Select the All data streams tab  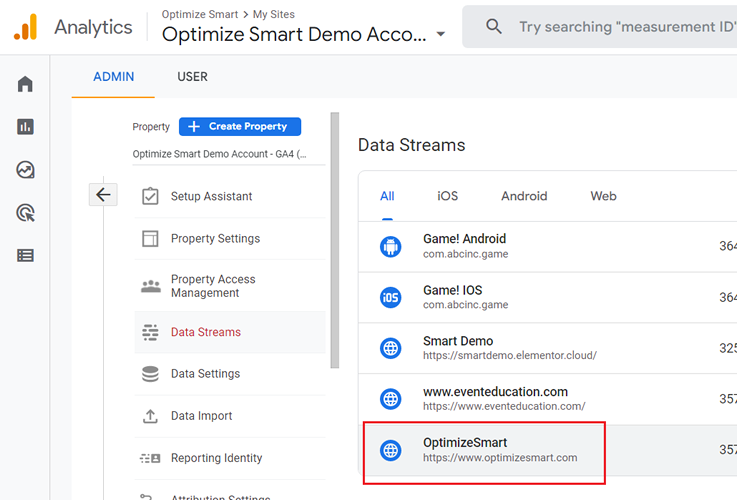tap(387, 196)
